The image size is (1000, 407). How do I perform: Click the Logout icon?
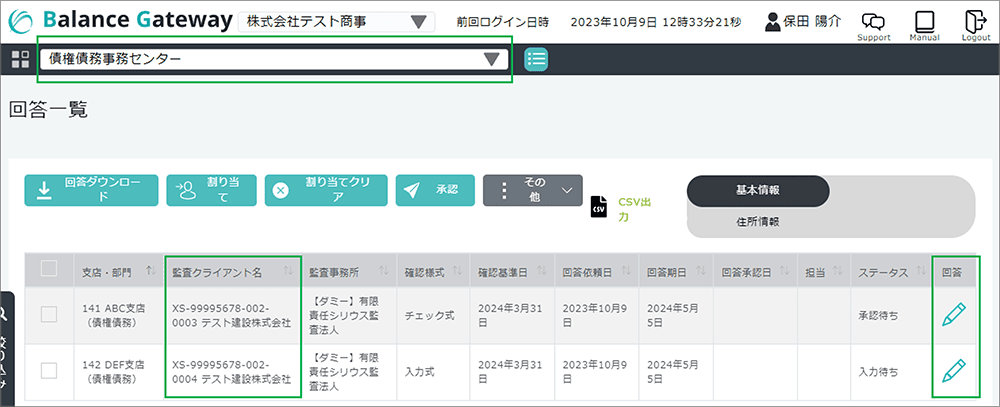(975, 23)
